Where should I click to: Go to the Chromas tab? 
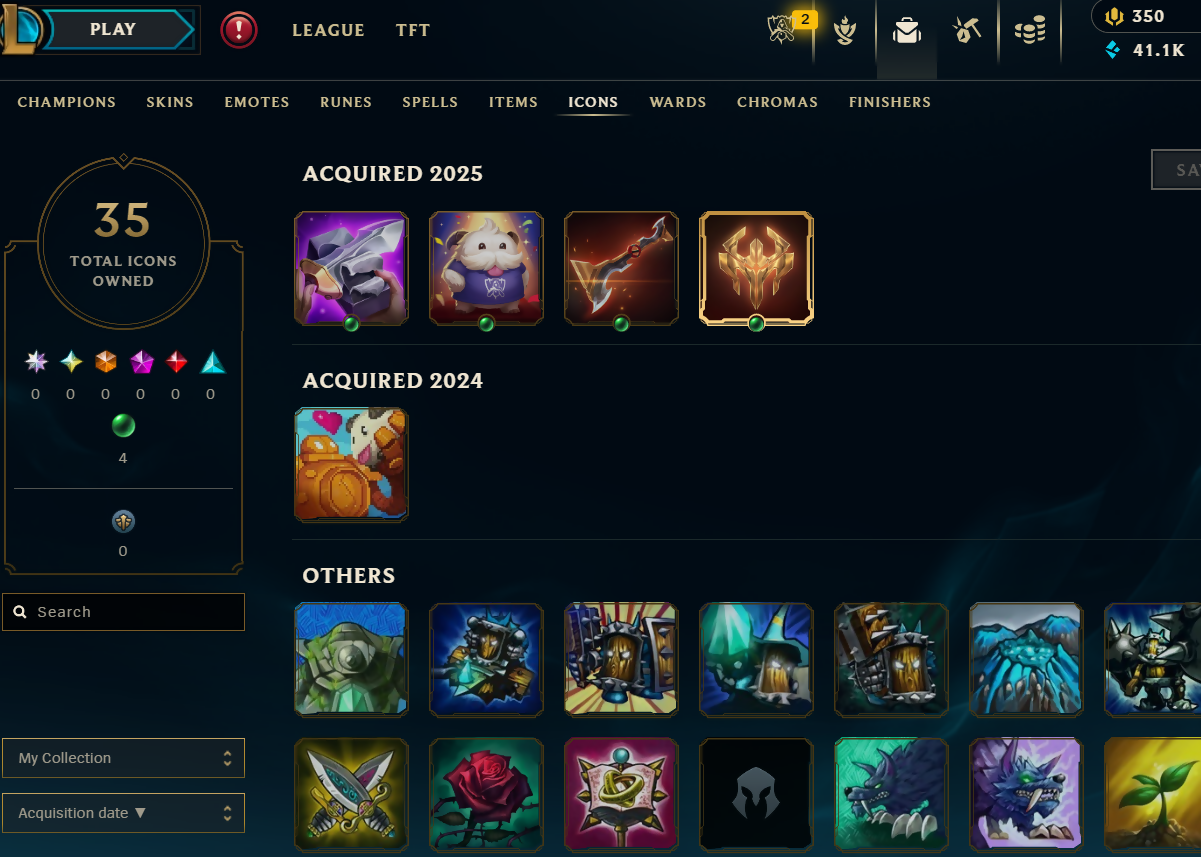[x=777, y=102]
